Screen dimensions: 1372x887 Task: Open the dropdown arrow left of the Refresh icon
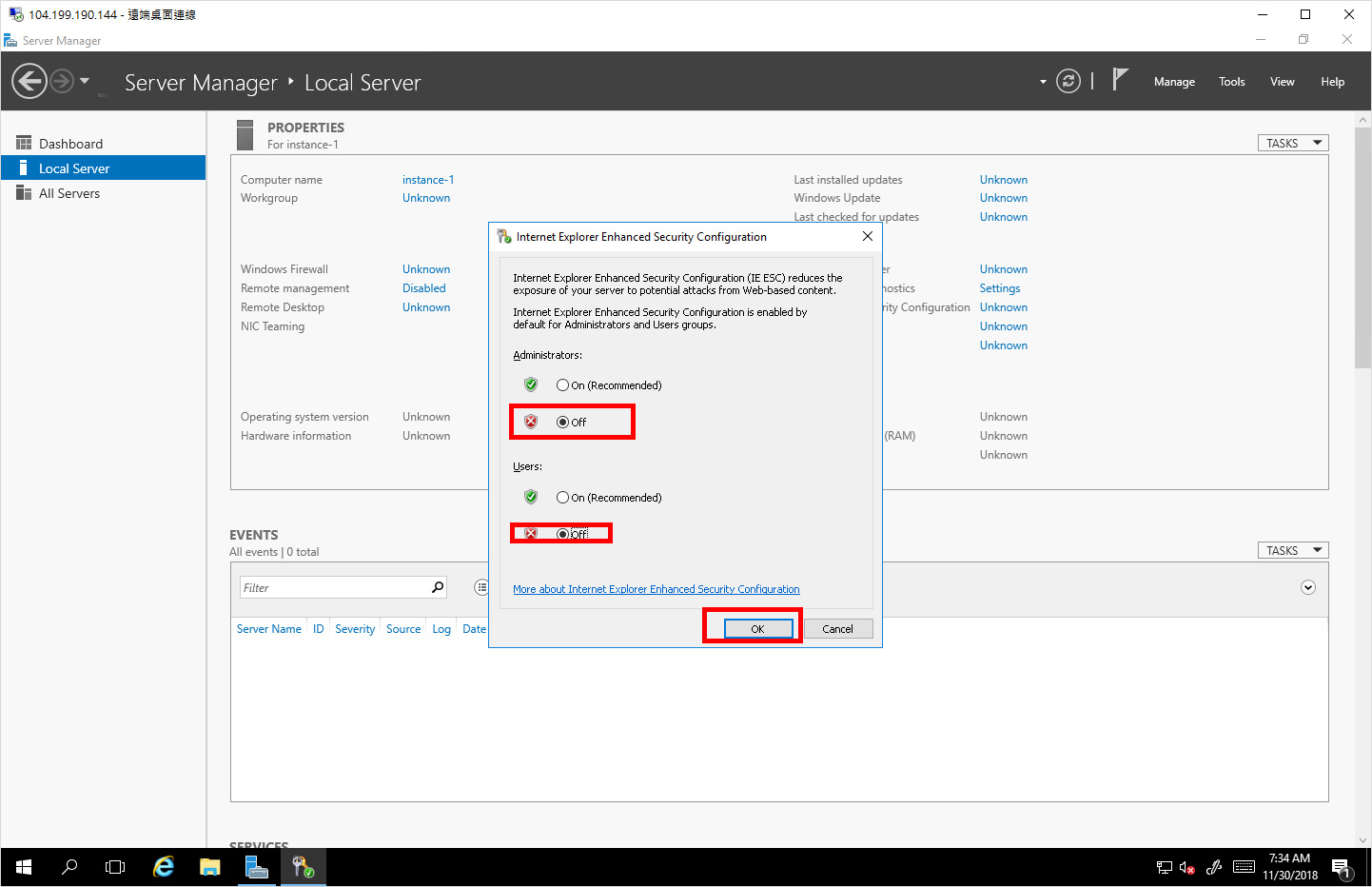1043,82
